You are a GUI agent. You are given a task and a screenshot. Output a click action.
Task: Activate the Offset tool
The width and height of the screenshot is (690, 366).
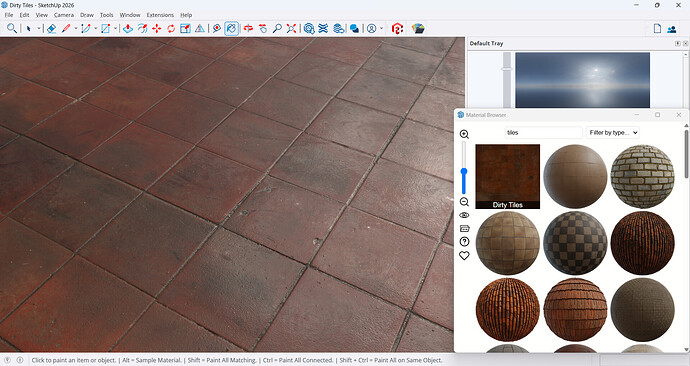pos(142,29)
